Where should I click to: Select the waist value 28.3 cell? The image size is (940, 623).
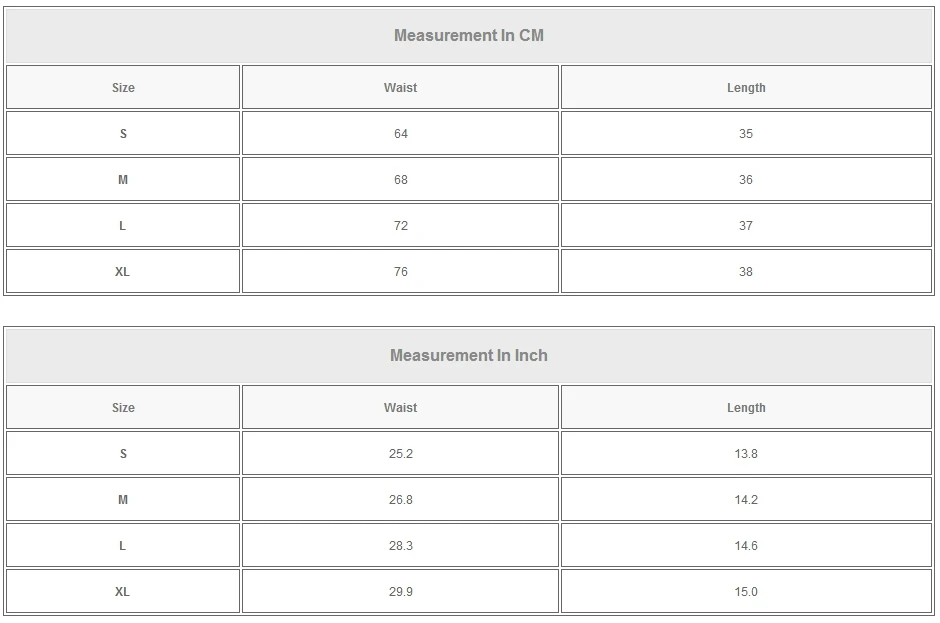pyautogui.click(x=400, y=546)
